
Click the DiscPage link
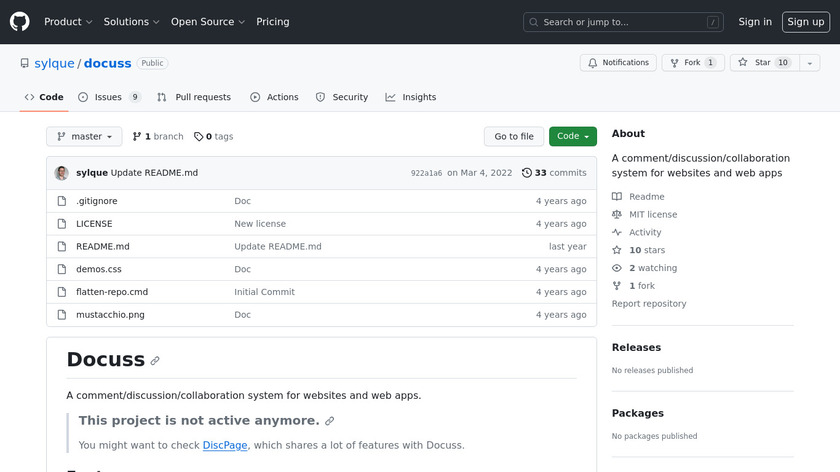point(226,445)
